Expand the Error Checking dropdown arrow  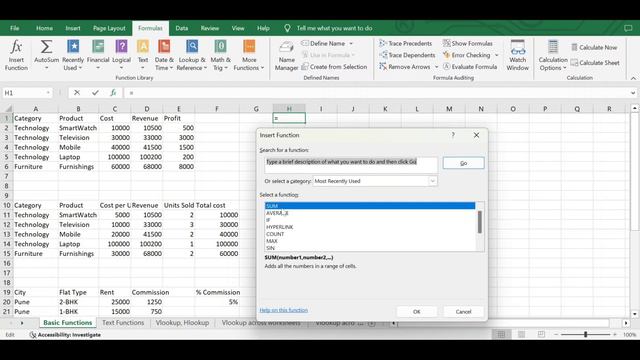point(496,55)
